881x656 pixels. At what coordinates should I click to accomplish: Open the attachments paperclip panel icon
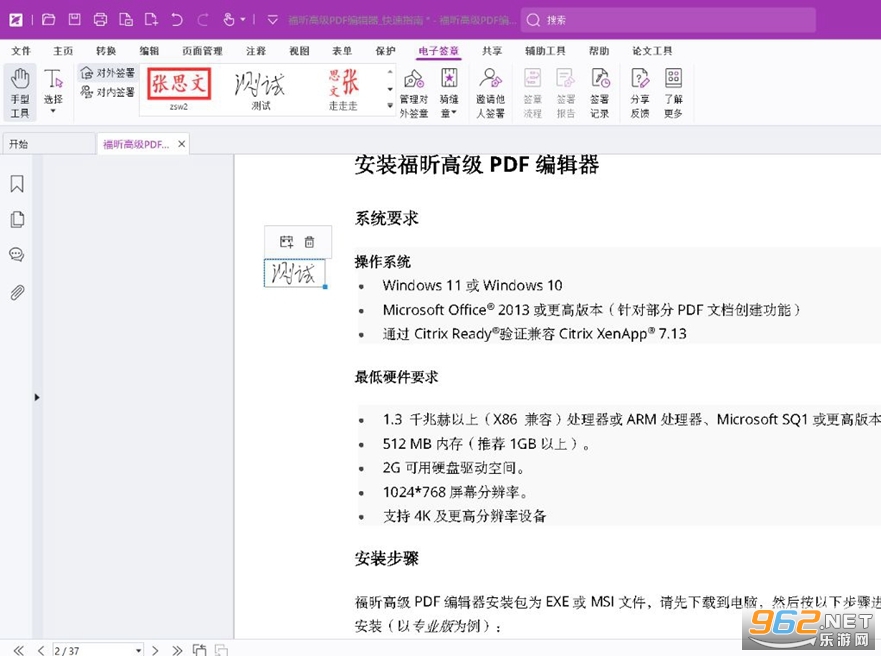[17, 292]
